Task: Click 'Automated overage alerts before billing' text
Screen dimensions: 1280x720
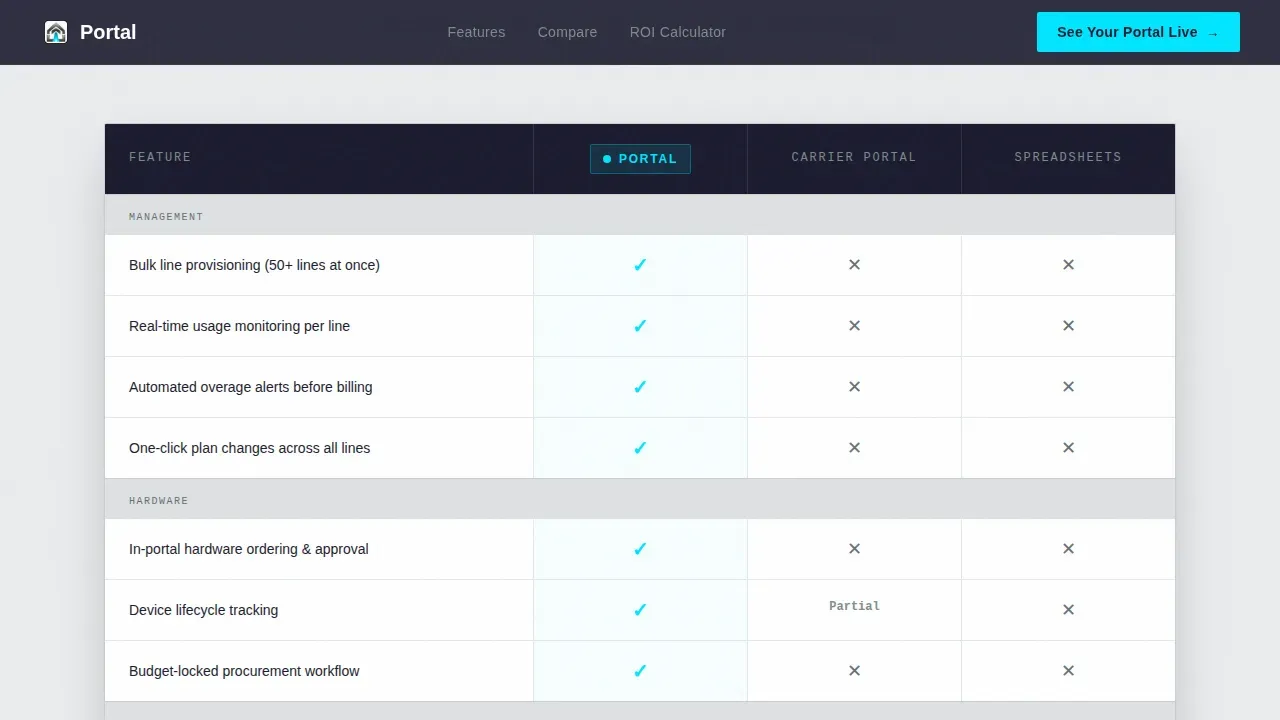Action: [250, 387]
